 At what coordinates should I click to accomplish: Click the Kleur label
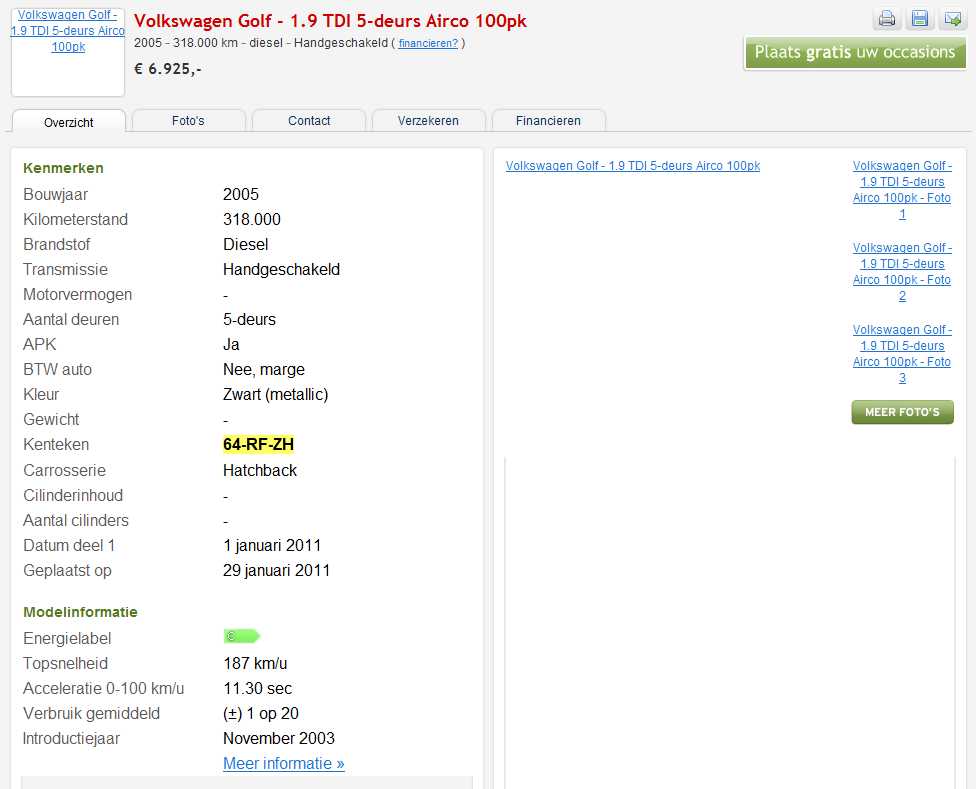point(41,394)
